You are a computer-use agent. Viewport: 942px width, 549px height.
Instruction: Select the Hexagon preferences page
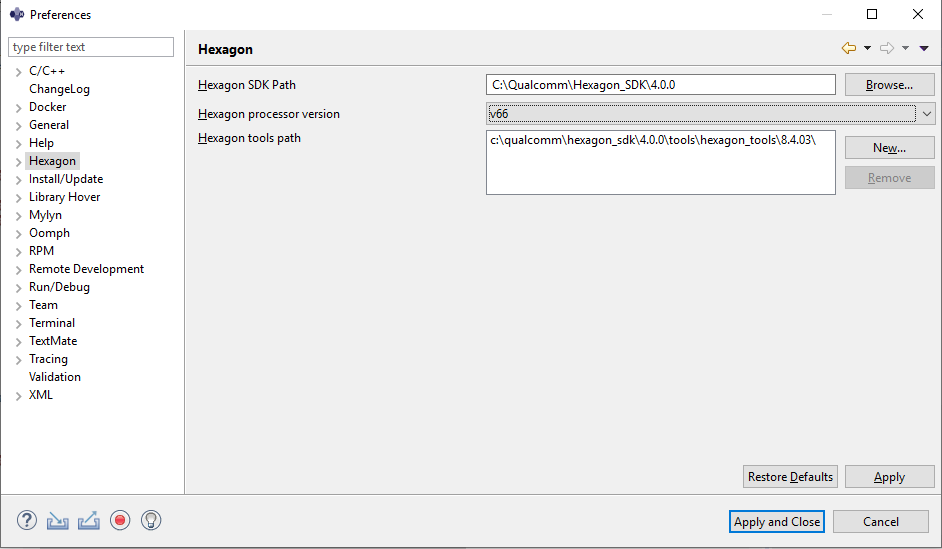click(52, 161)
